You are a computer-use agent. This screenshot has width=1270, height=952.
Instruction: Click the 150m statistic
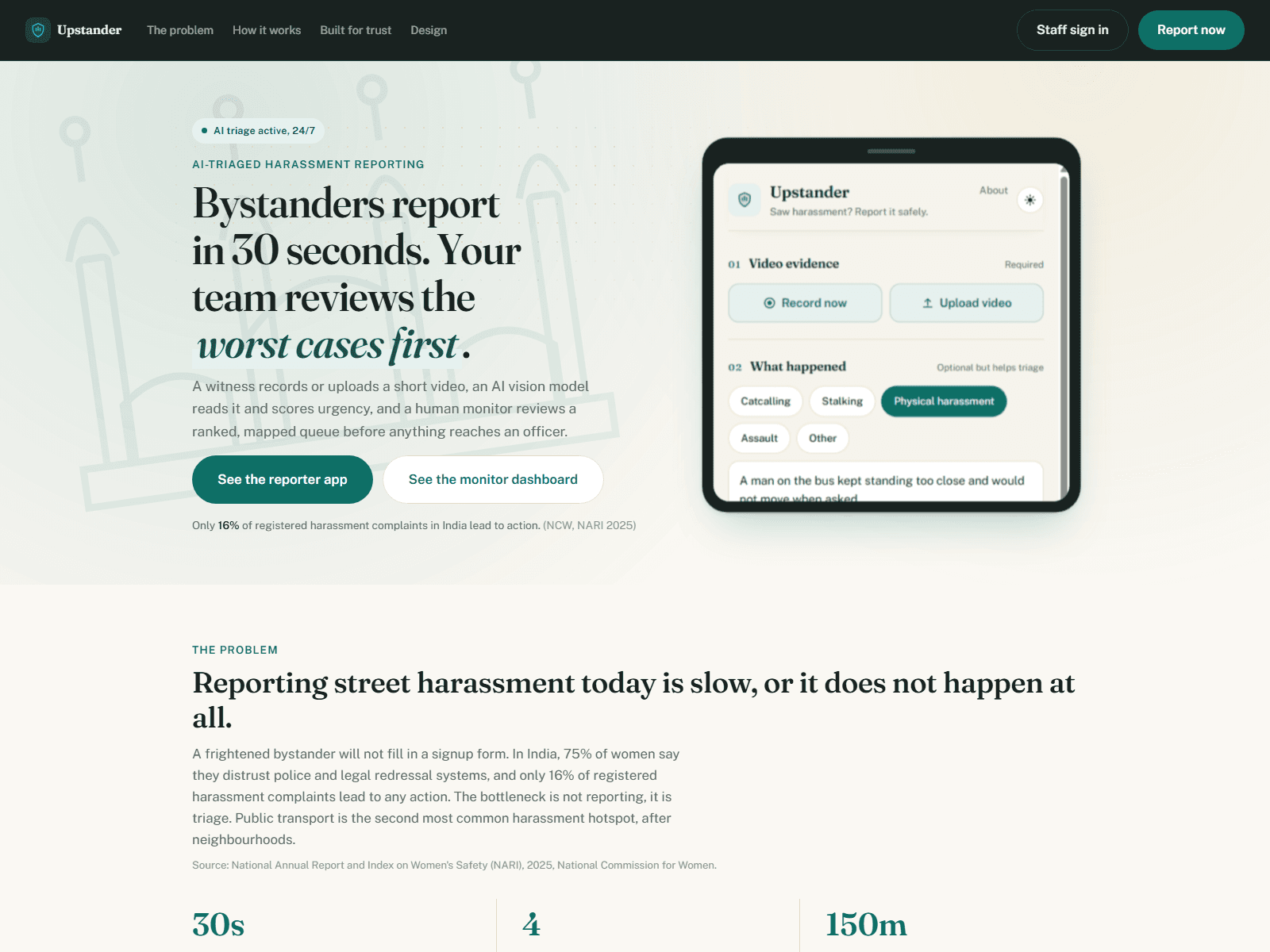click(x=866, y=925)
